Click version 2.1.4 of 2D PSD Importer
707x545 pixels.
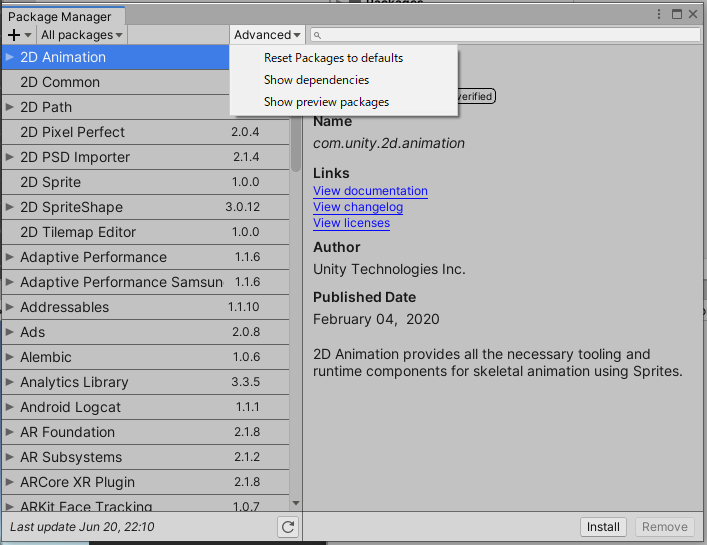pos(246,157)
